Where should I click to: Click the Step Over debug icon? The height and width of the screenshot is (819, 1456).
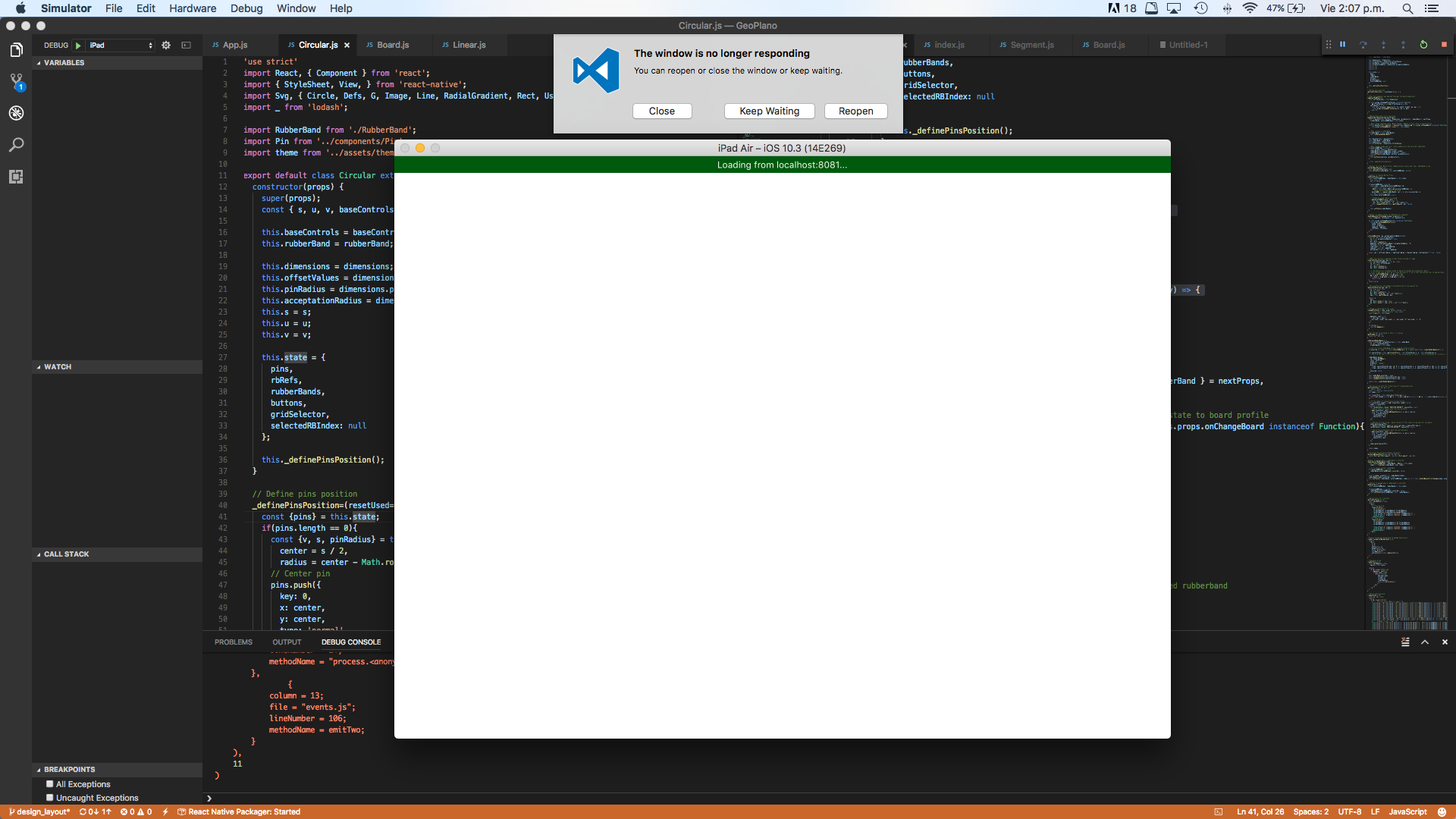point(1363,45)
